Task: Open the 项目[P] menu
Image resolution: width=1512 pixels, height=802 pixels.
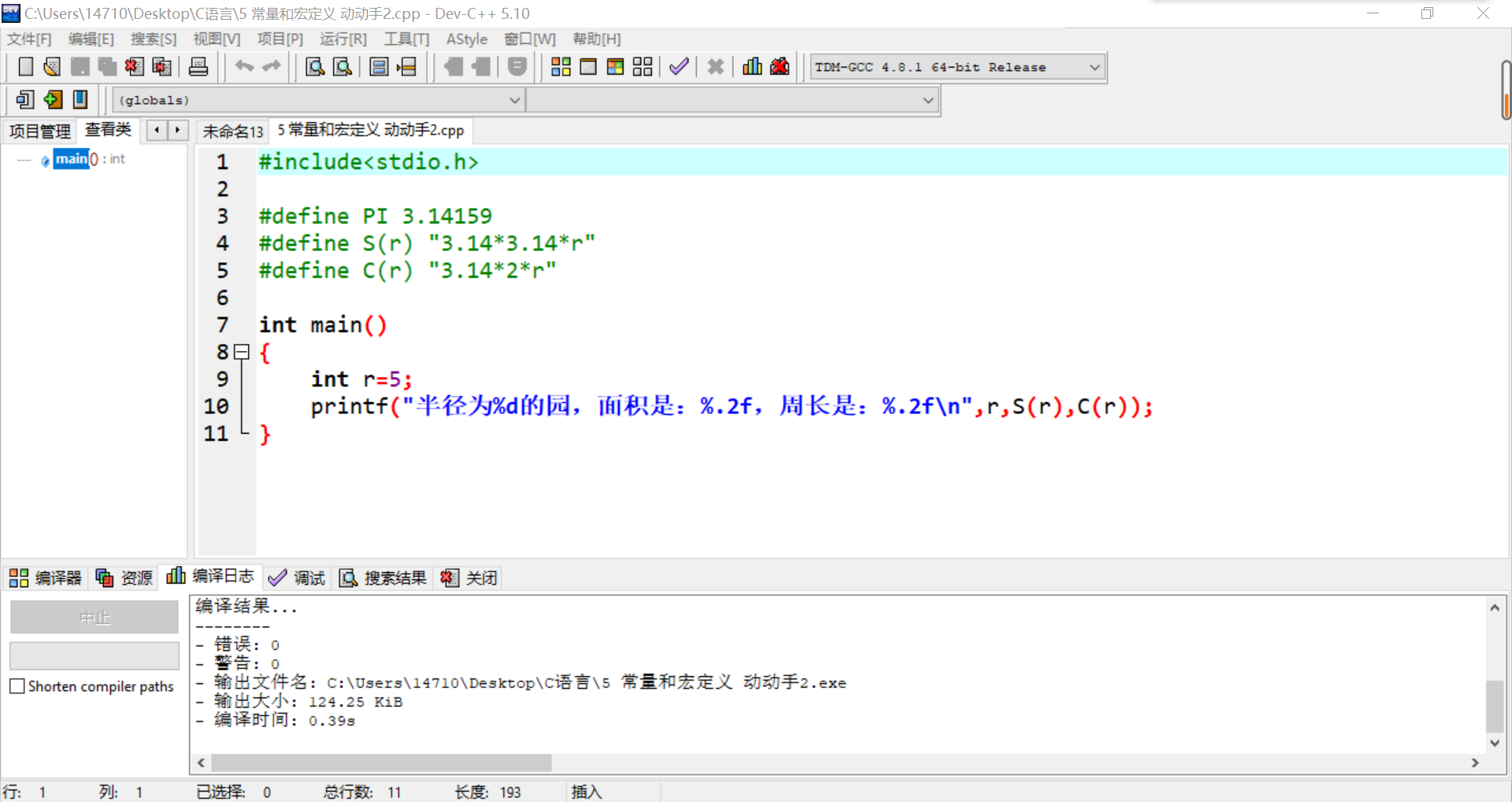Action: point(280,39)
